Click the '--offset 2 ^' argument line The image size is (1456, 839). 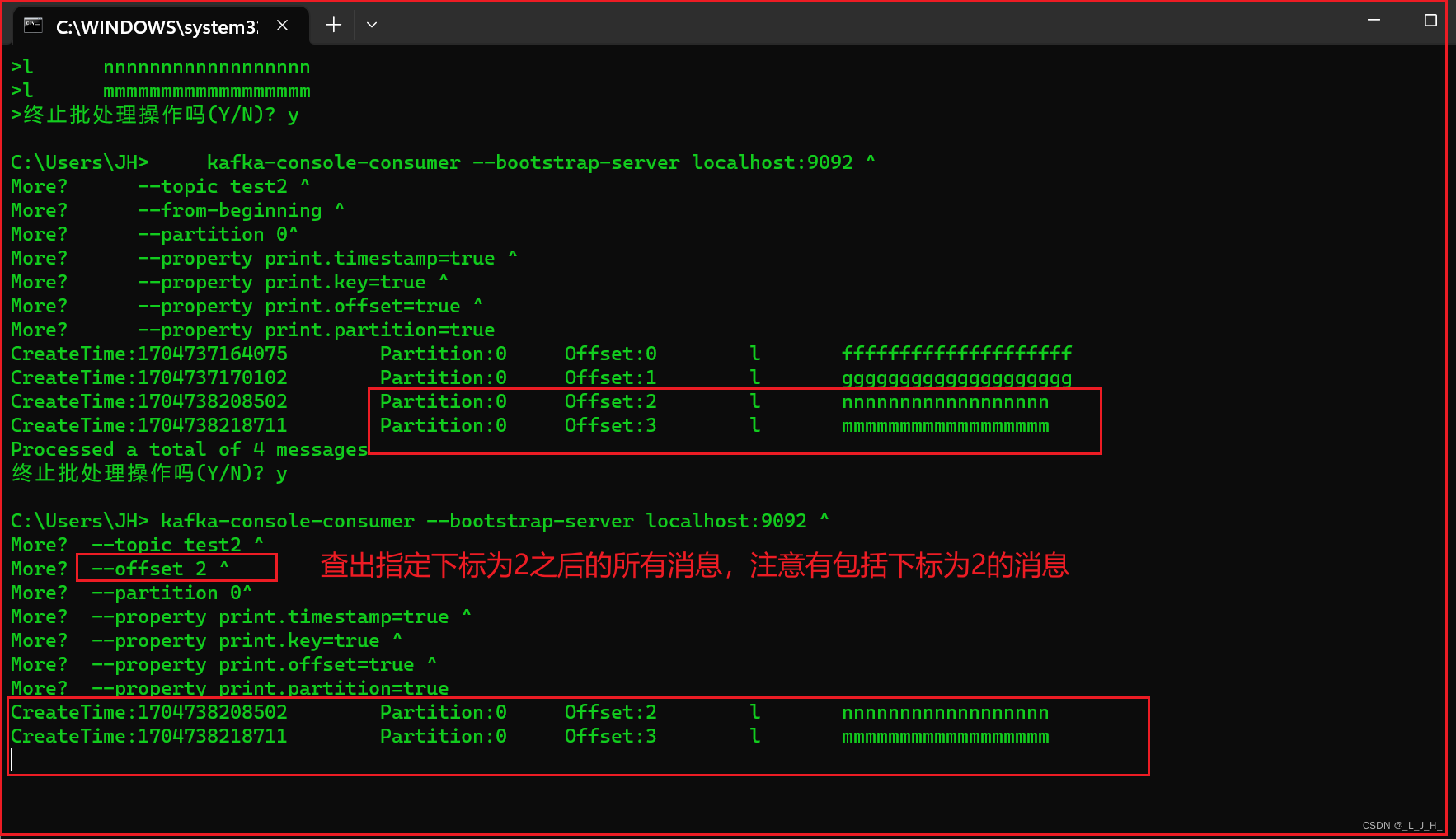pyautogui.click(x=160, y=569)
